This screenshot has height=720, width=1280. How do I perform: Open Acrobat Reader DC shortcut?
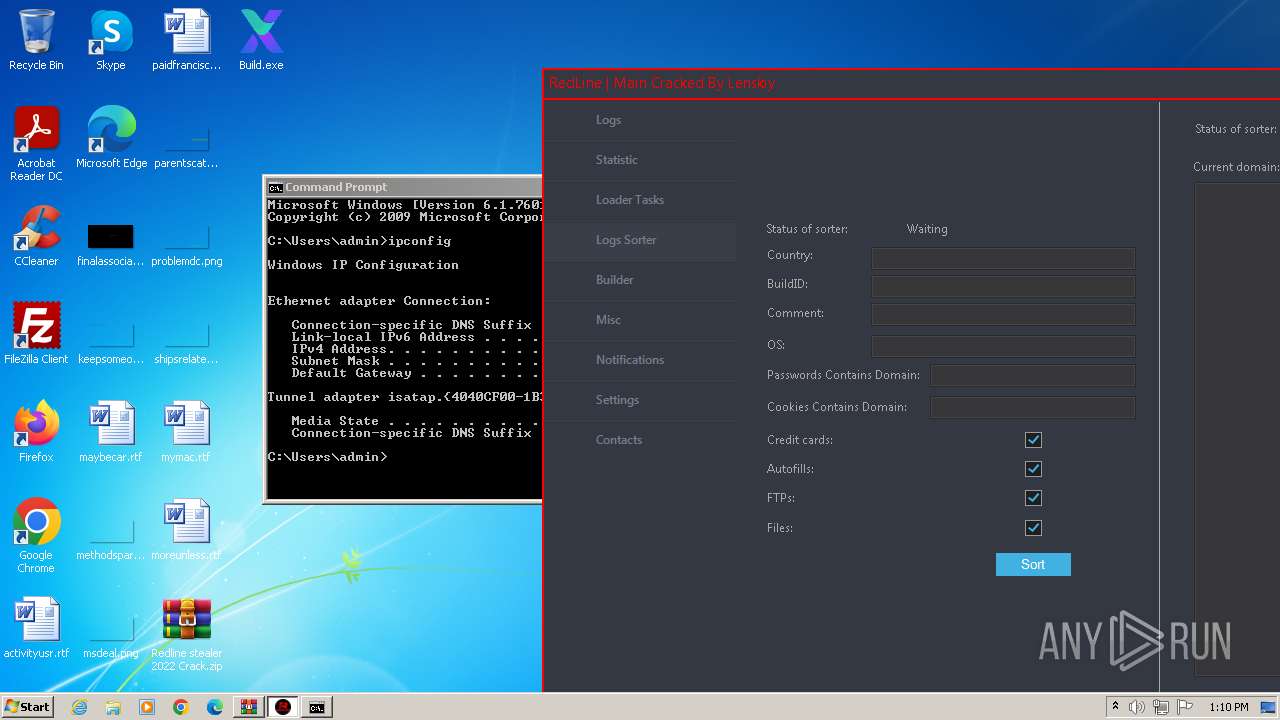tap(36, 144)
